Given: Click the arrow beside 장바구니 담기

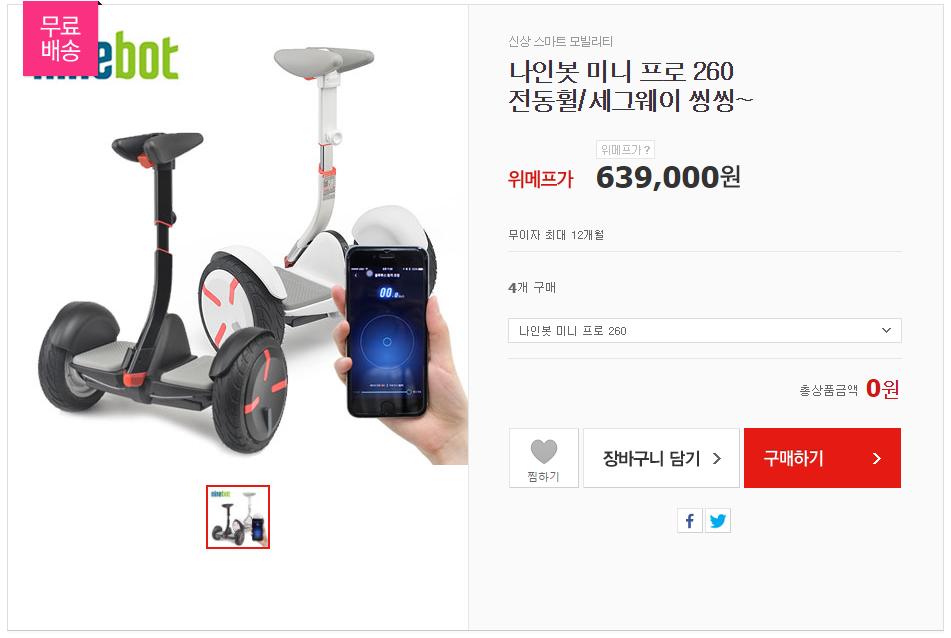Looking at the screenshot, I should point(717,458).
